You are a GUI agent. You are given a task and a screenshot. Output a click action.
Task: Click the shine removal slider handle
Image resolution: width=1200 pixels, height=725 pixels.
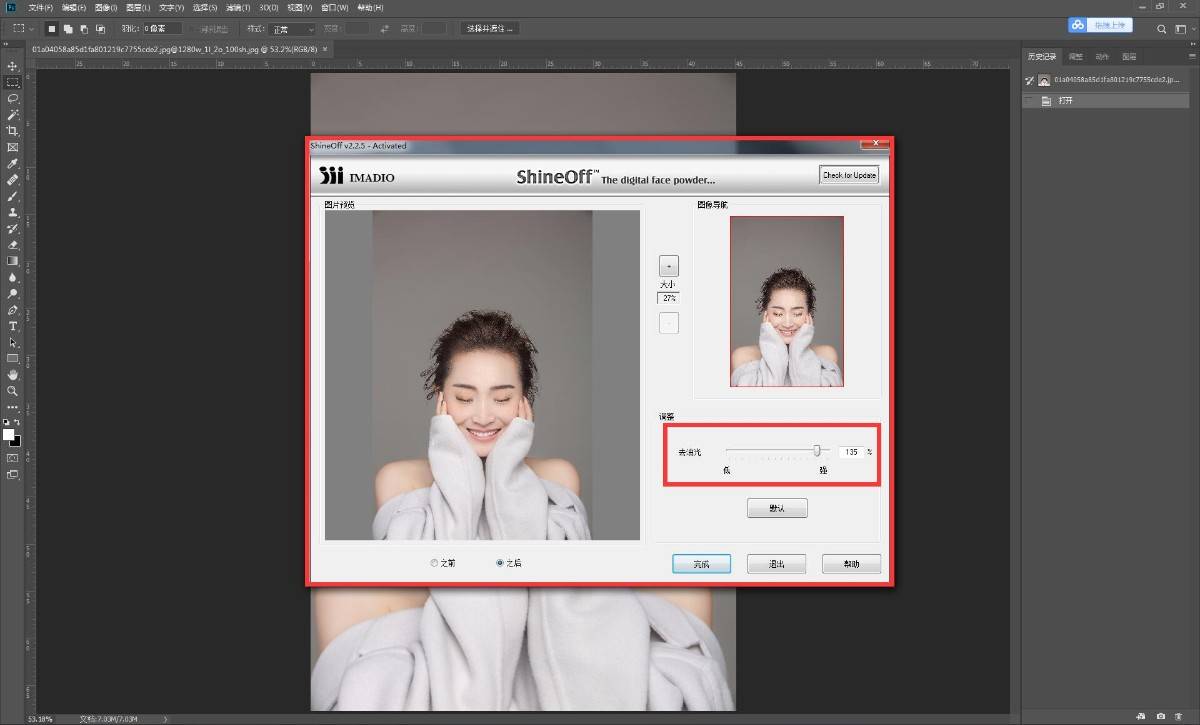pos(817,451)
